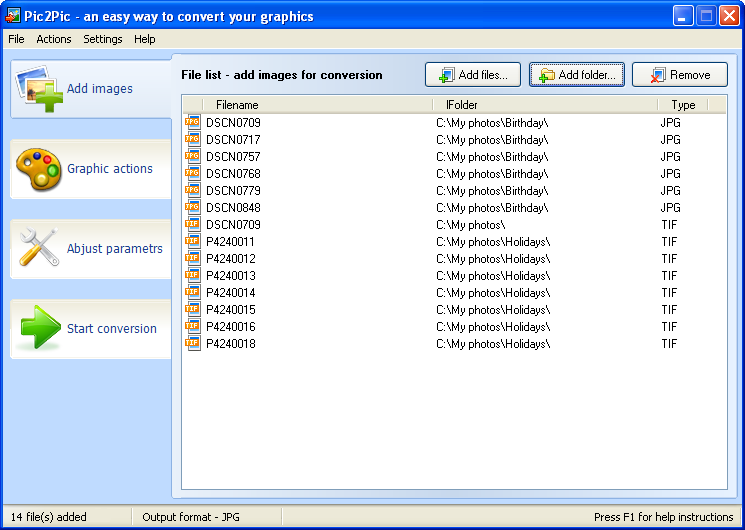Click the '14 file(s) added' status text
This screenshot has width=745, height=530.
[x=48, y=517]
